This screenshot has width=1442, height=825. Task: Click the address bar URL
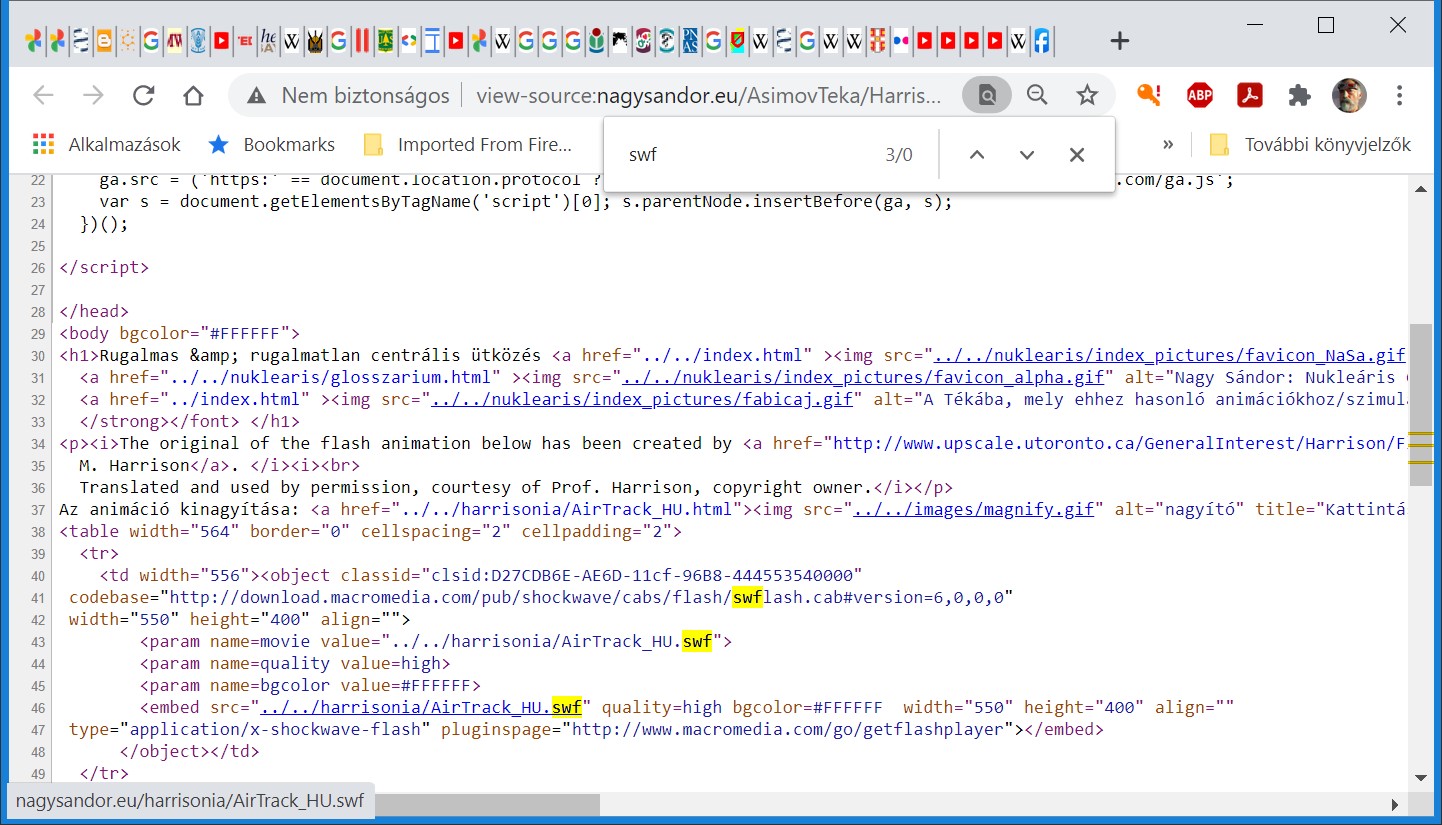pyautogui.click(x=709, y=95)
